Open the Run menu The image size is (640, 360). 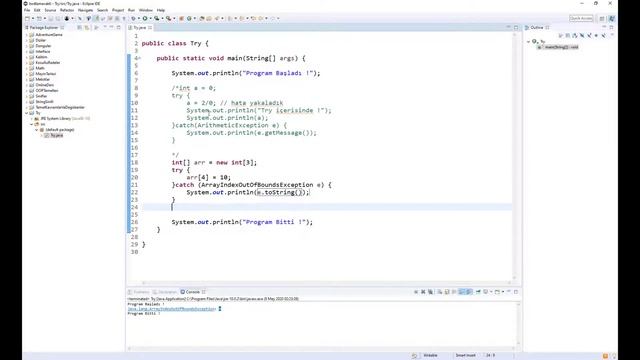point(131,10)
